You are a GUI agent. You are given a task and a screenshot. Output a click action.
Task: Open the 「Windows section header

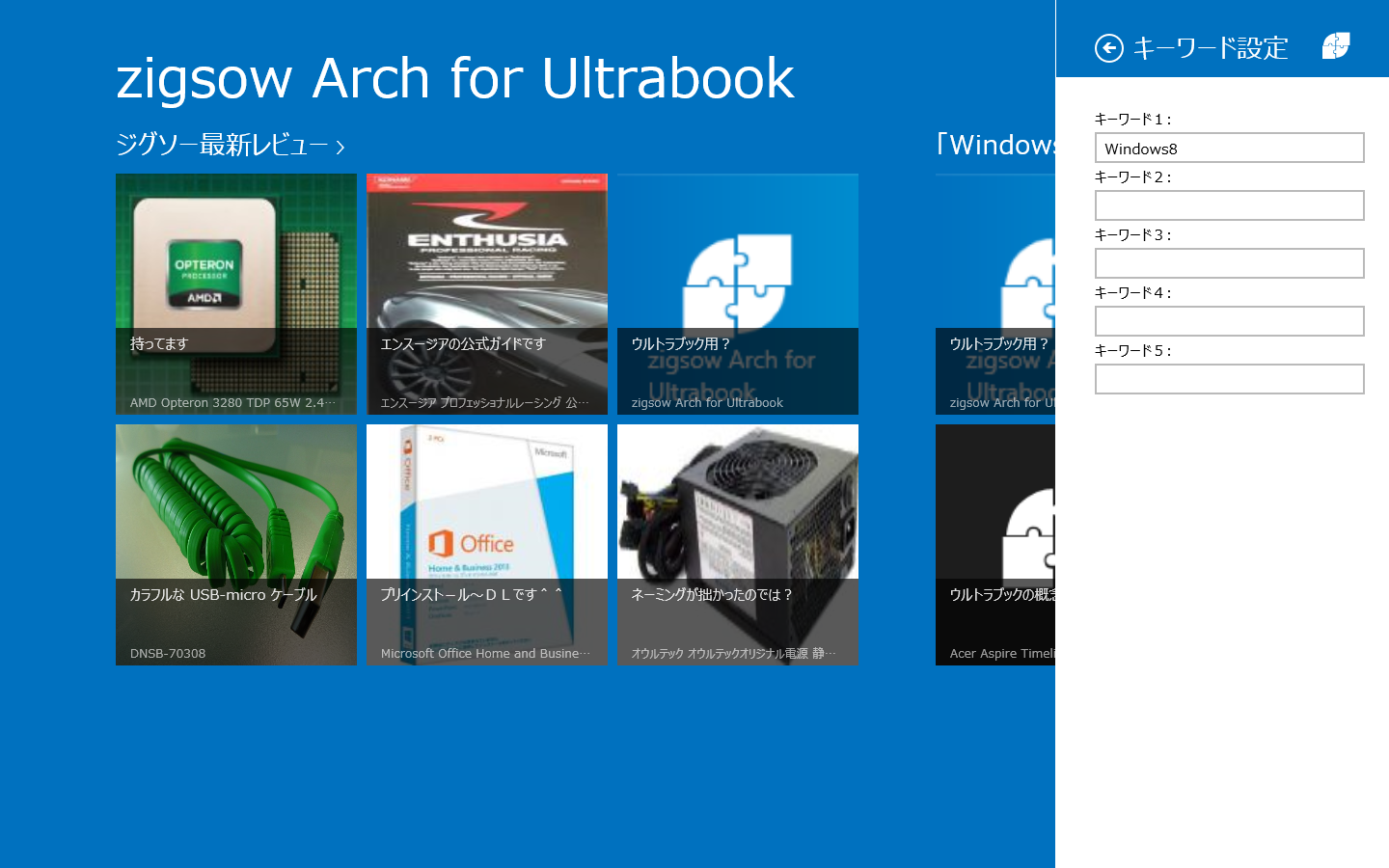click(x=995, y=145)
